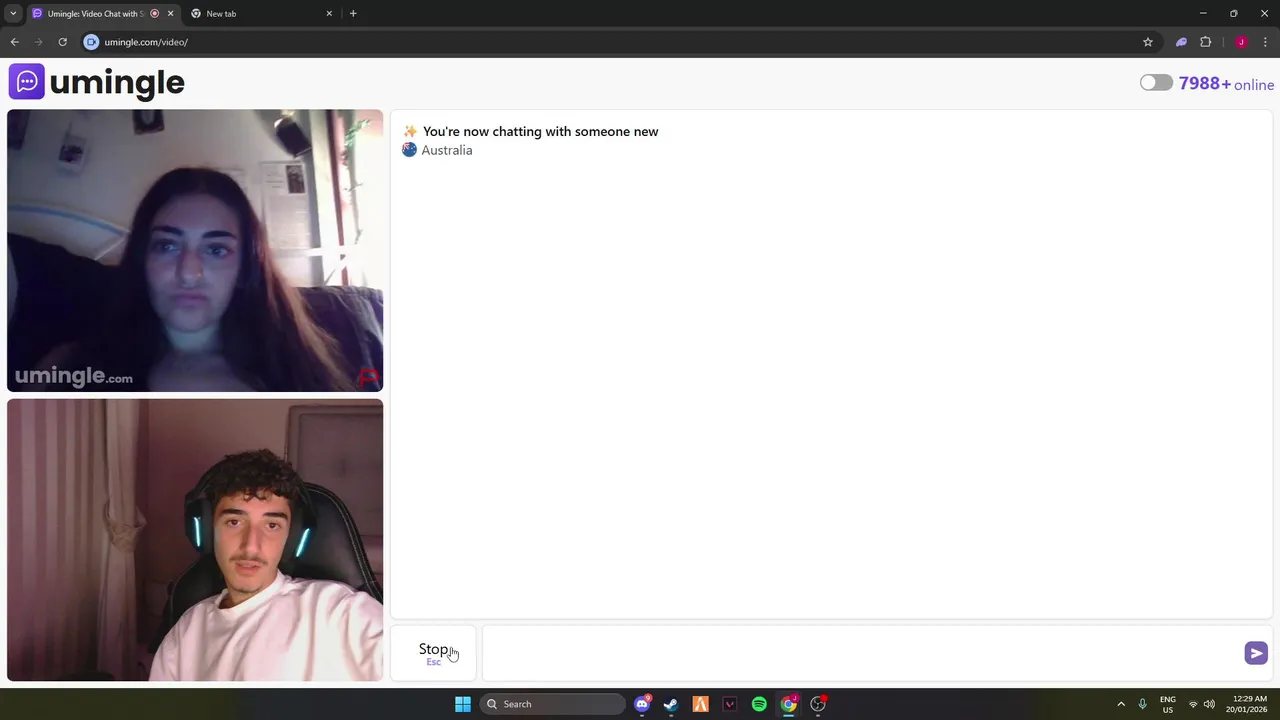Click the Australia country label

447,150
